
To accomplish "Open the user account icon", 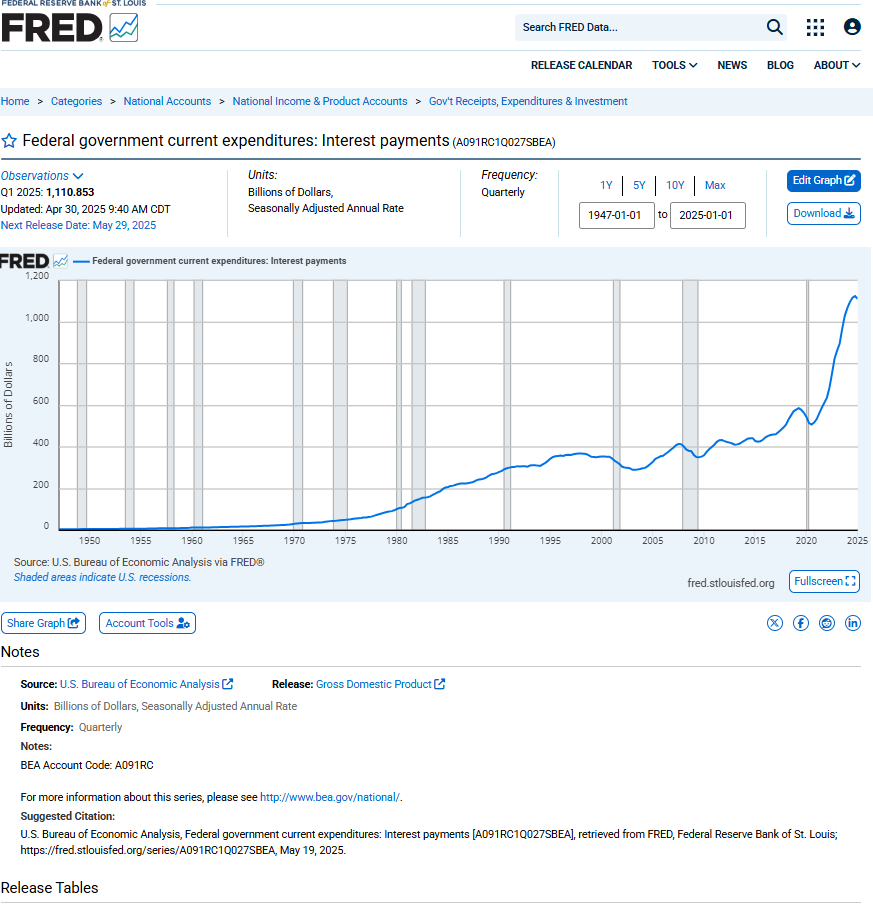I will point(852,27).
